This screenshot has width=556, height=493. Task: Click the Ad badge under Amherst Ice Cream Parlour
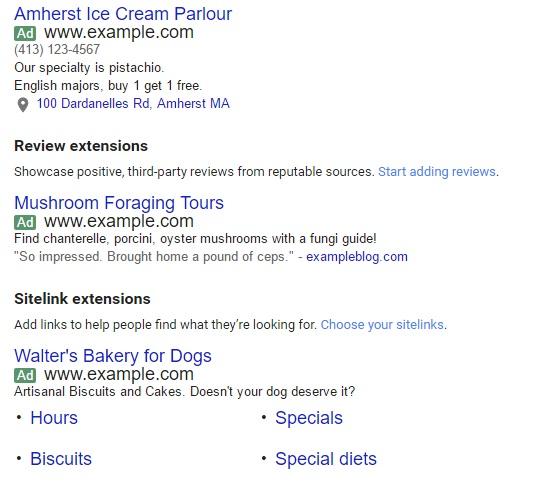[25, 34]
